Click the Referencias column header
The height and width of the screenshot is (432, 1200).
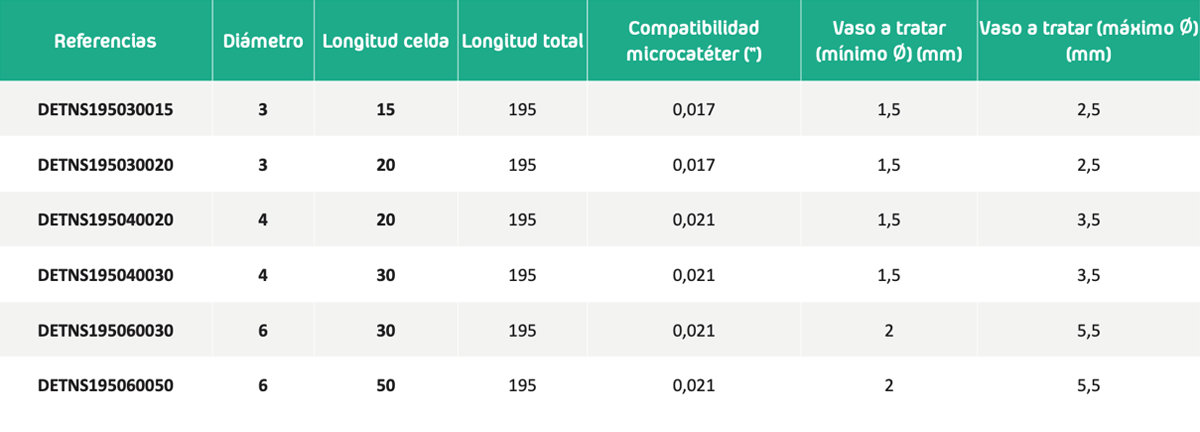[105, 41]
